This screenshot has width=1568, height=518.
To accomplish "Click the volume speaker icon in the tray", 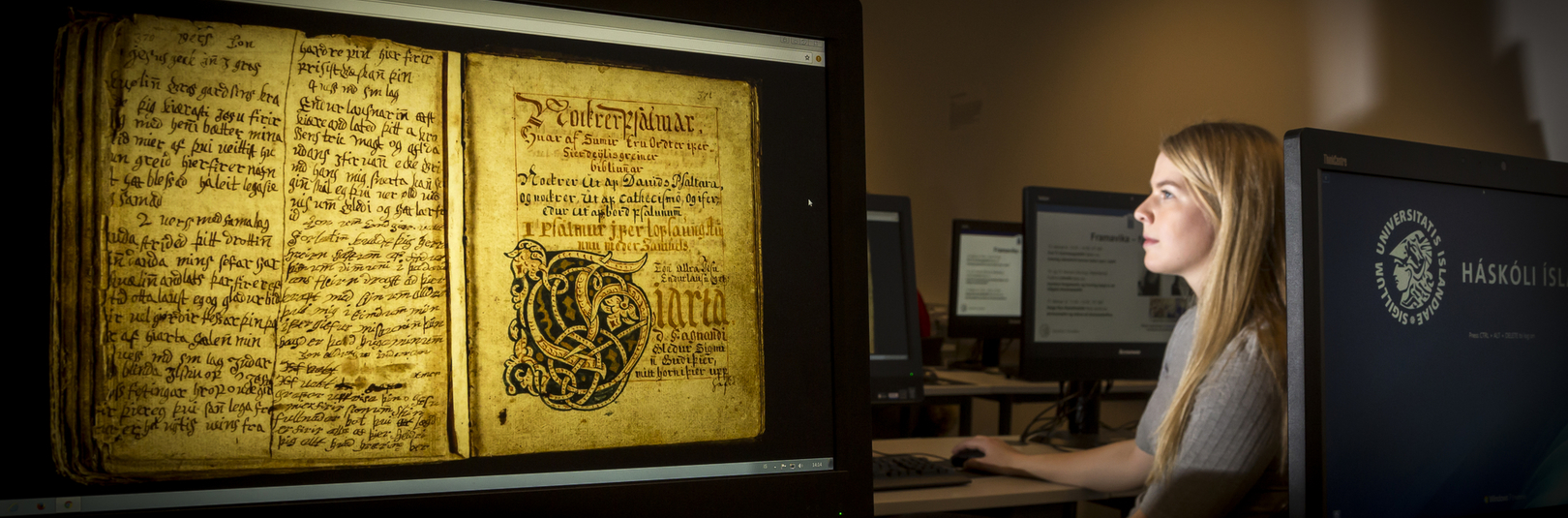I will pos(799,466).
